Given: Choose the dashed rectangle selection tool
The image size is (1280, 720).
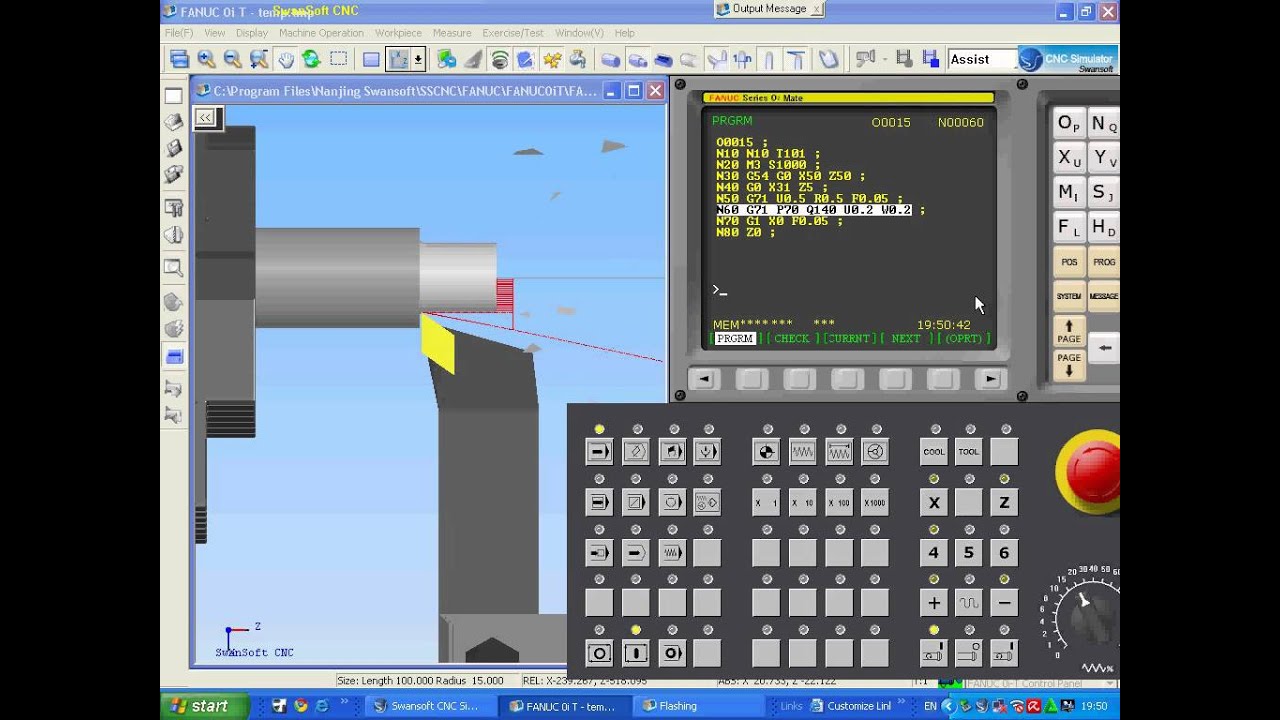Looking at the screenshot, I should 338,59.
